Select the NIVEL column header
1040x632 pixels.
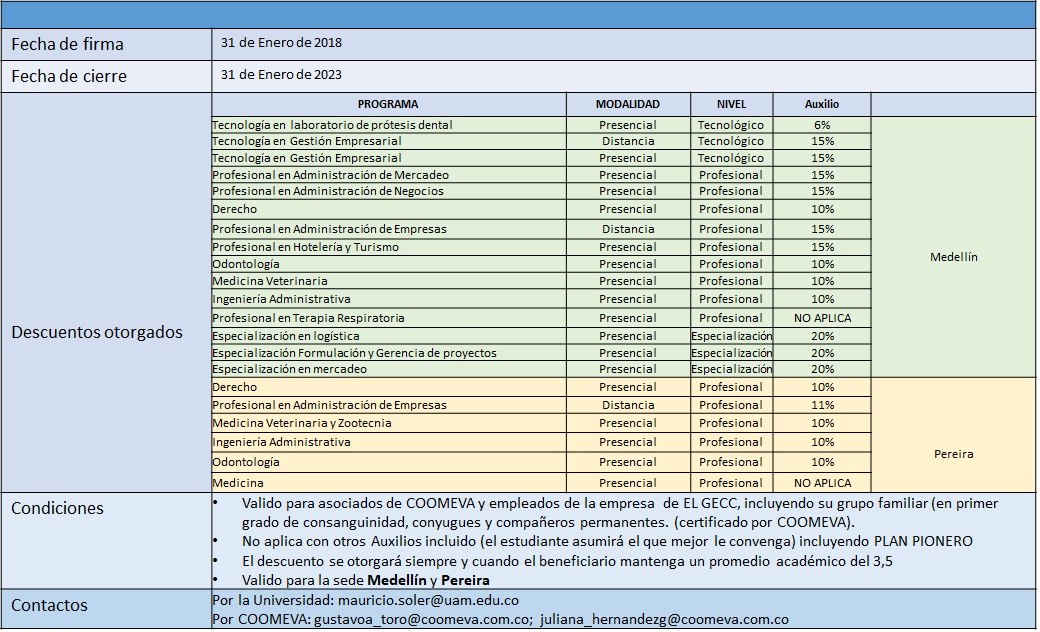(731, 104)
